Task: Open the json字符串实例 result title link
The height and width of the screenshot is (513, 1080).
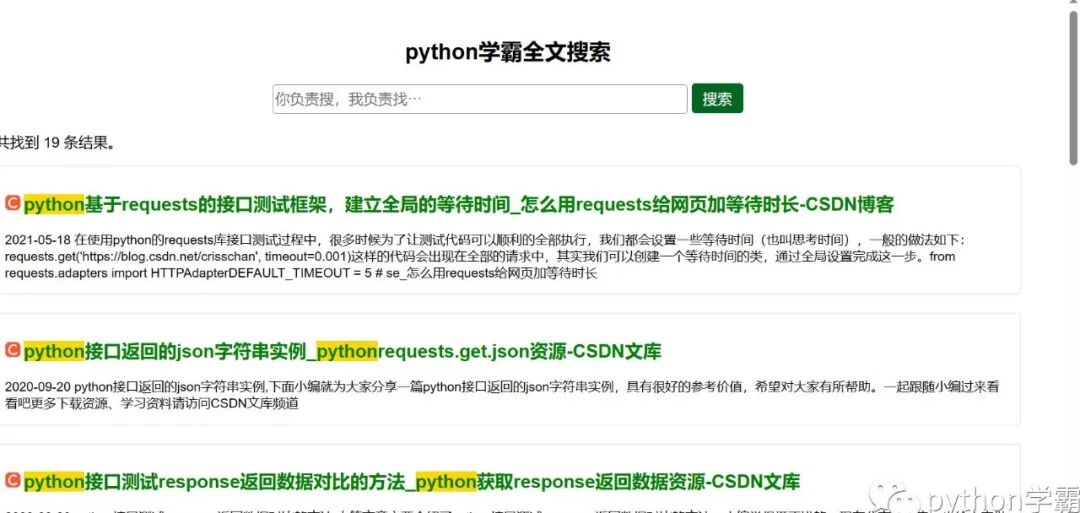Action: [x=342, y=351]
